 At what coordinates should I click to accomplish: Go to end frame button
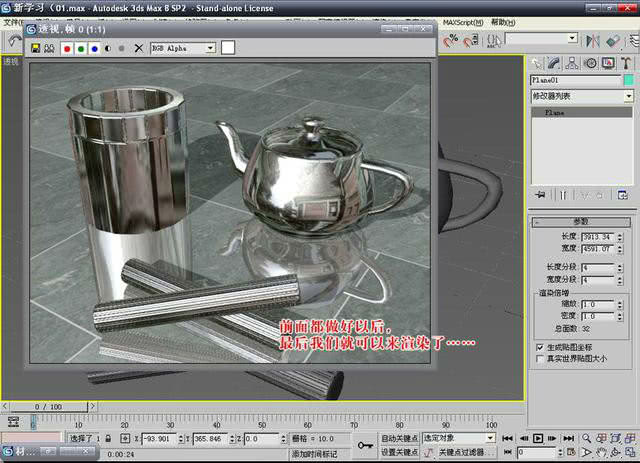click(x=569, y=439)
